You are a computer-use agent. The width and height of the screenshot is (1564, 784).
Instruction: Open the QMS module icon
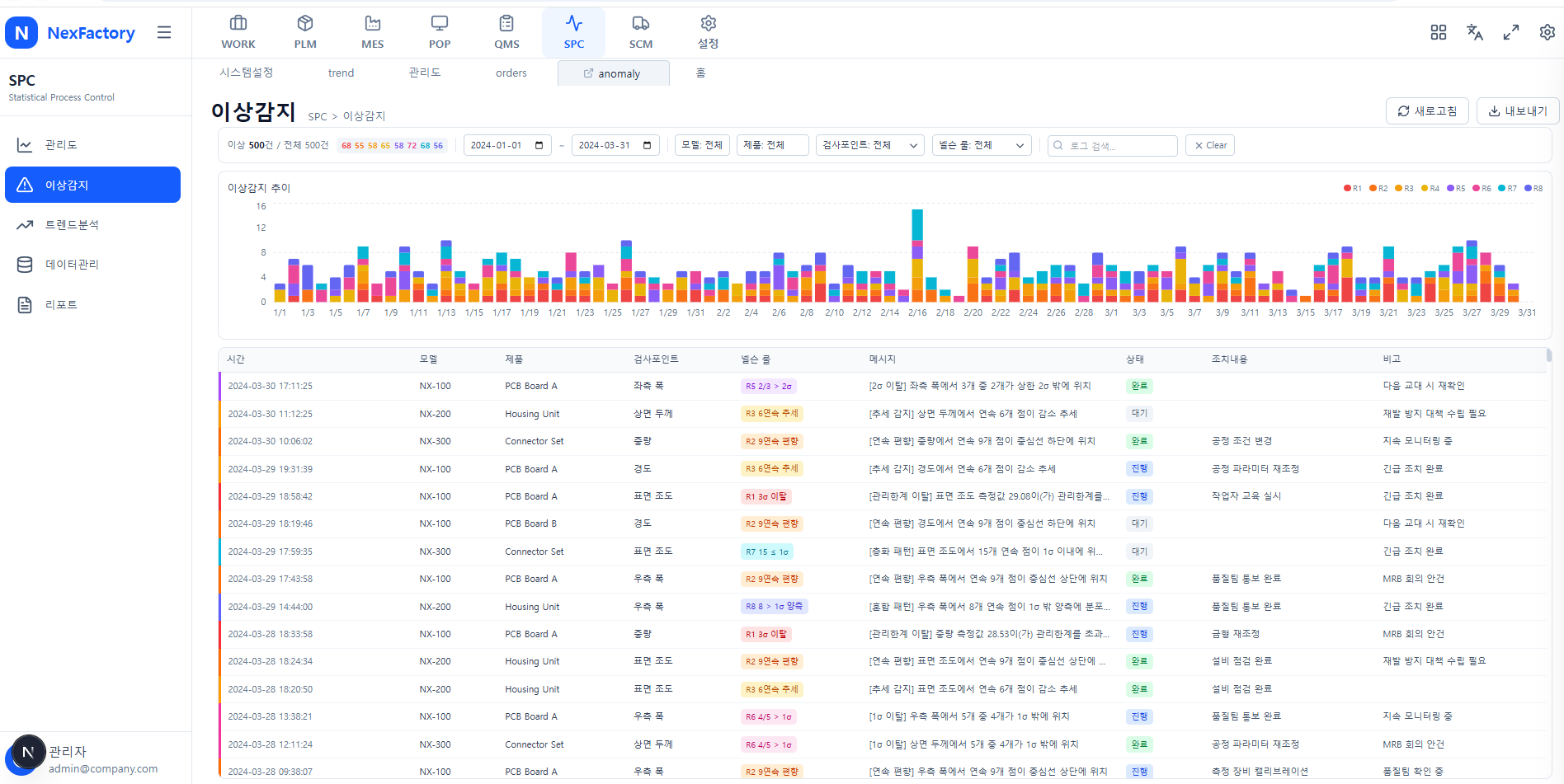[x=506, y=32]
